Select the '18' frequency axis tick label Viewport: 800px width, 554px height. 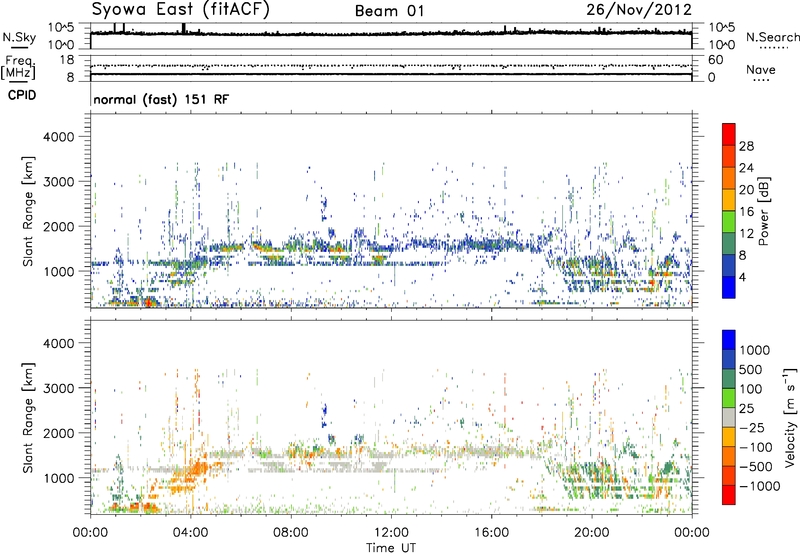(67, 60)
